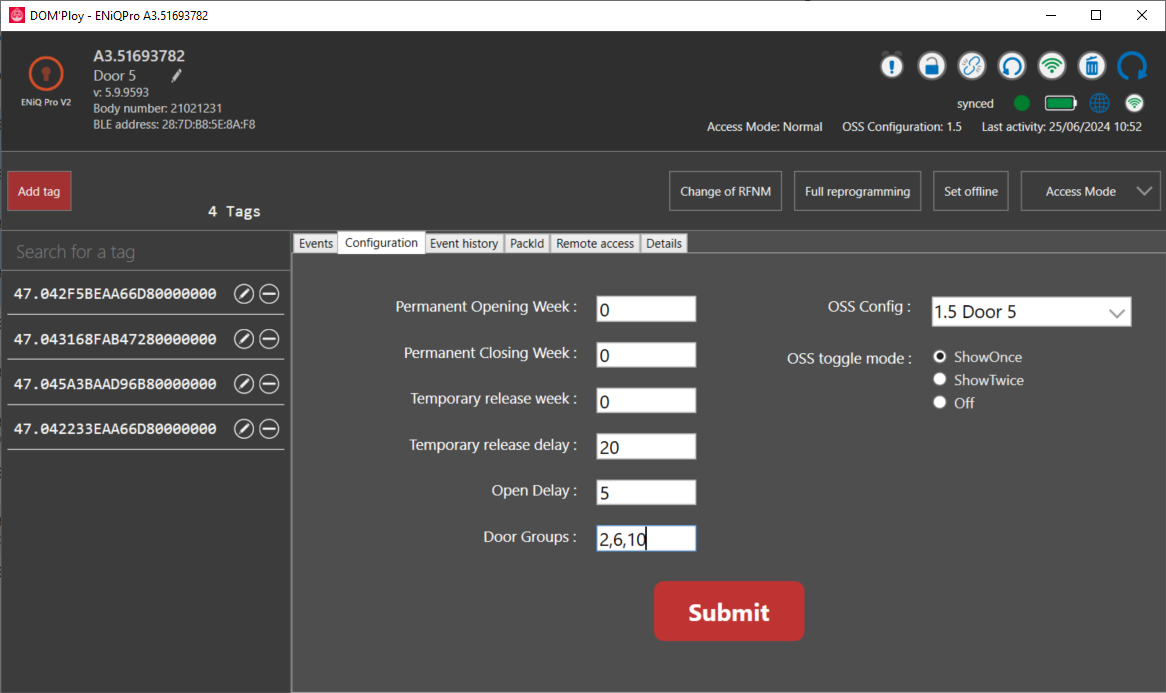1166x693 pixels.
Task: Click the alarm clock alert icon
Action: coord(892,66)
